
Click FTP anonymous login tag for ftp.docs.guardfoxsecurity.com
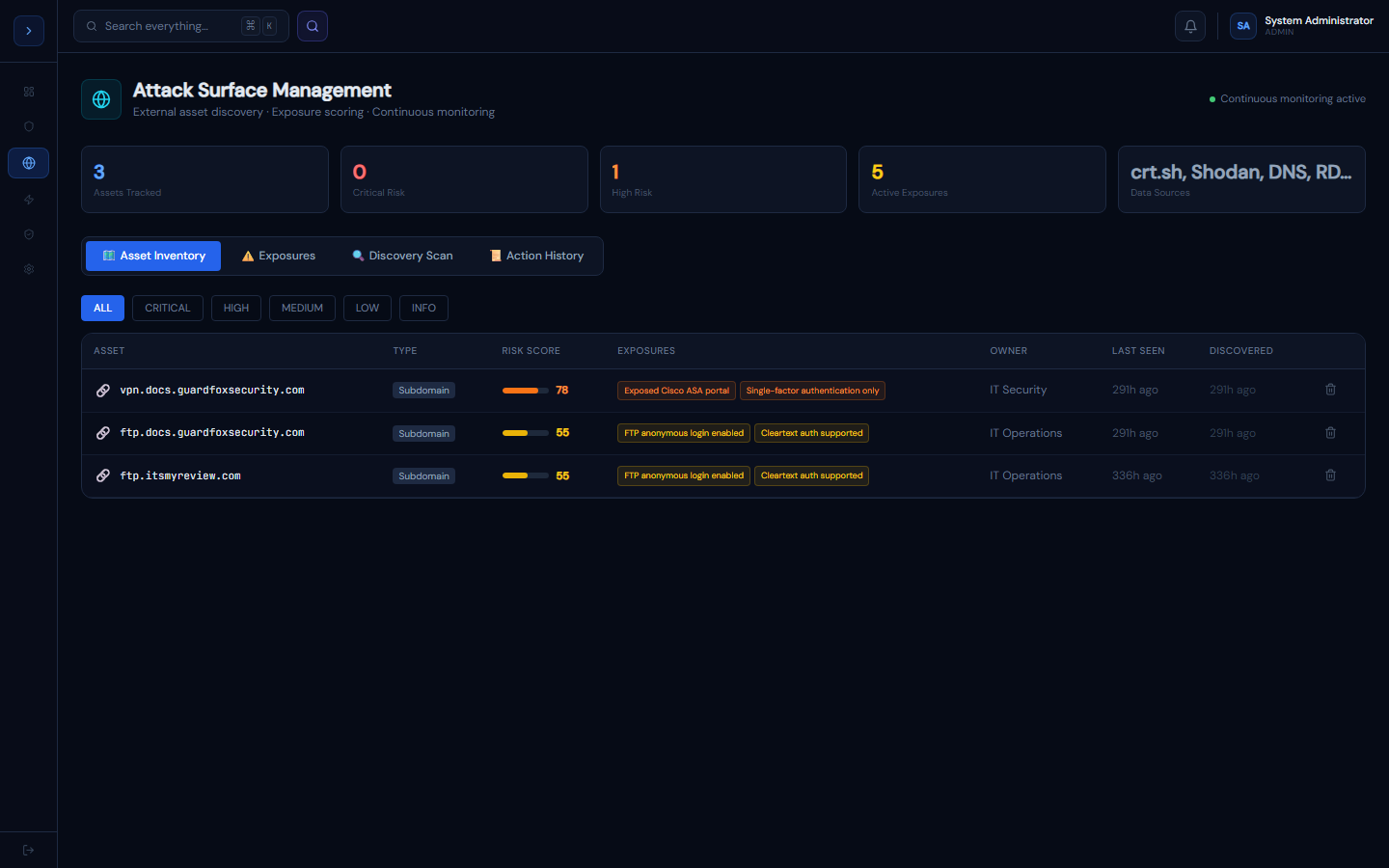coord(684,433)
